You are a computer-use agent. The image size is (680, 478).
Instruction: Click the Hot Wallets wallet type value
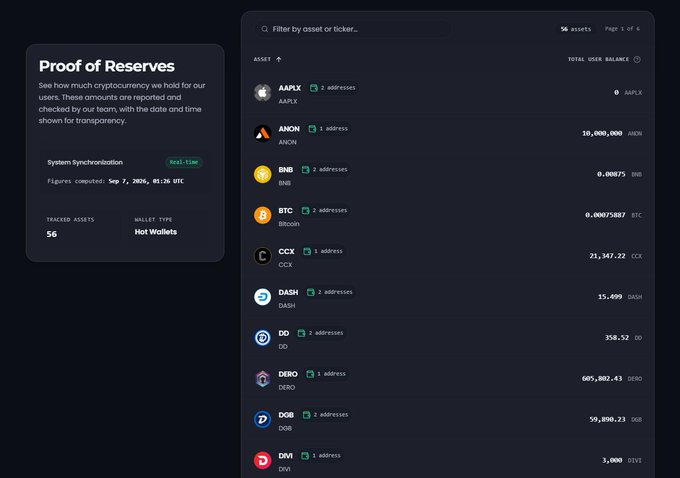156,232
